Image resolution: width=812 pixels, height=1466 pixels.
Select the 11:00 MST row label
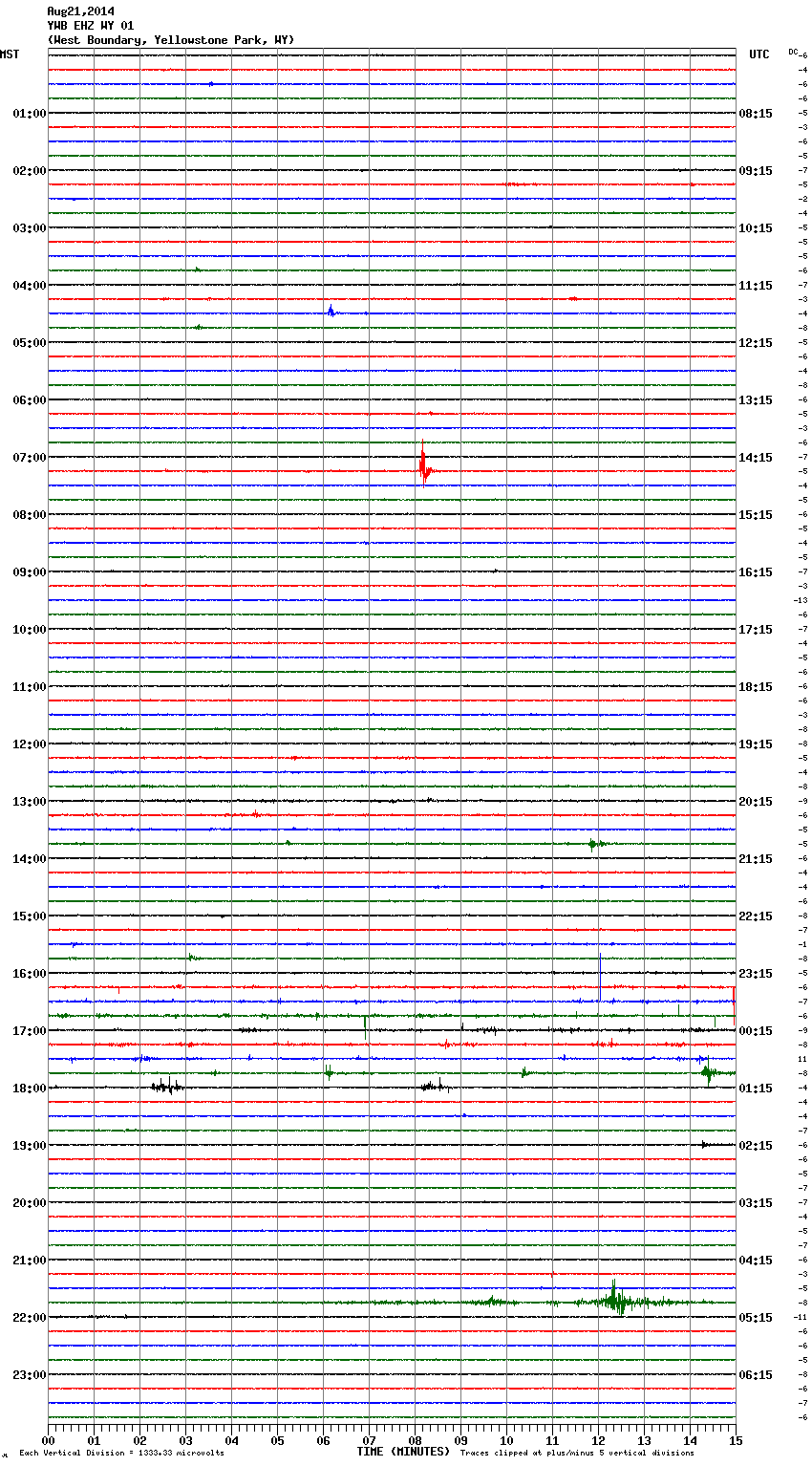click(29, 687)
